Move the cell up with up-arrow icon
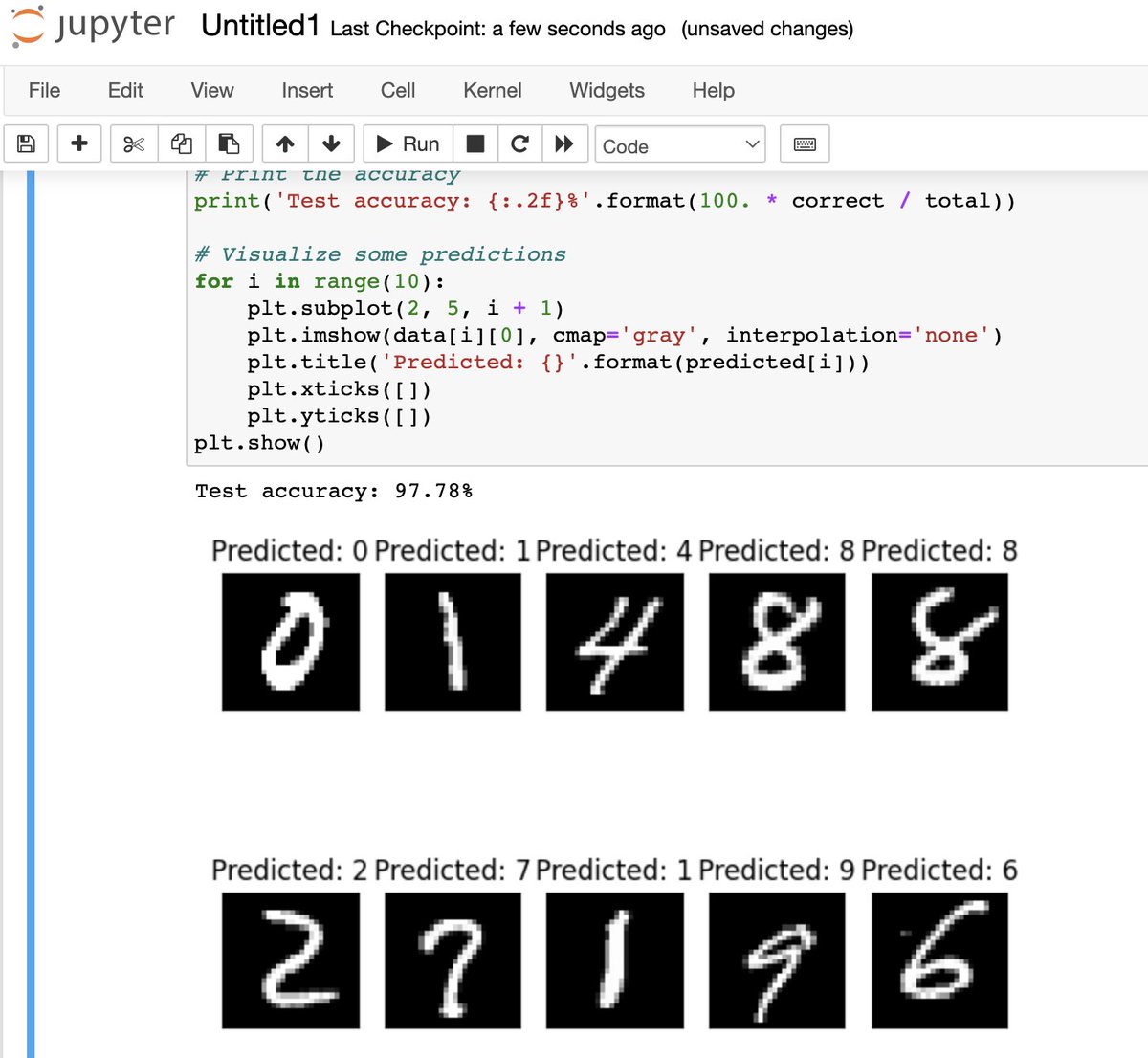The width and height of the screenshot is (1148, 1058). 284,143
